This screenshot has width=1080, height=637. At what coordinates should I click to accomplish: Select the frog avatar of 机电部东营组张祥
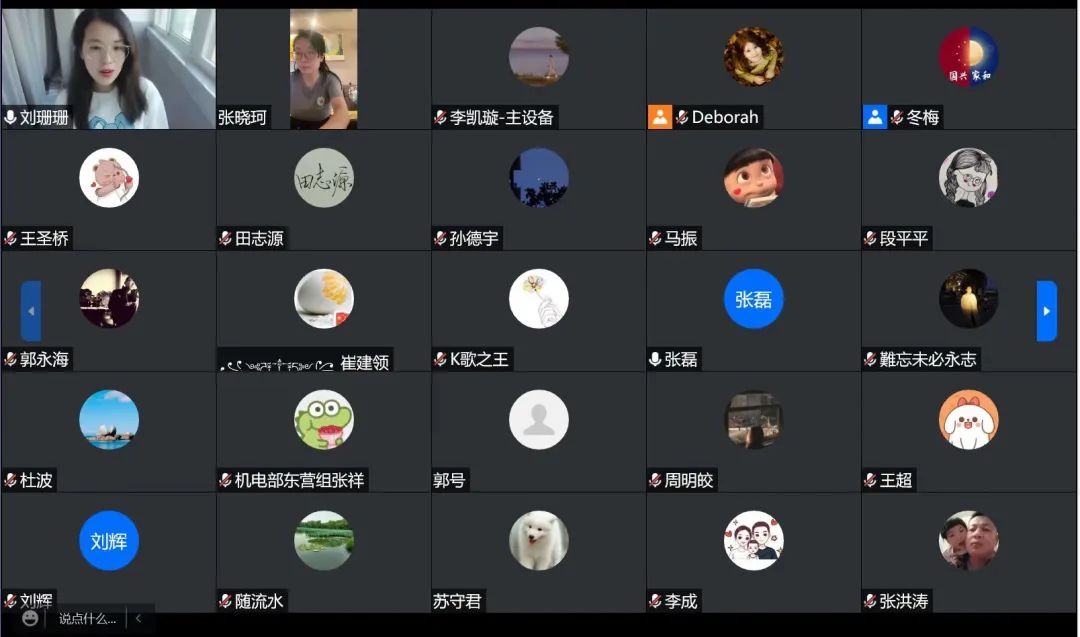click(324, 419)
